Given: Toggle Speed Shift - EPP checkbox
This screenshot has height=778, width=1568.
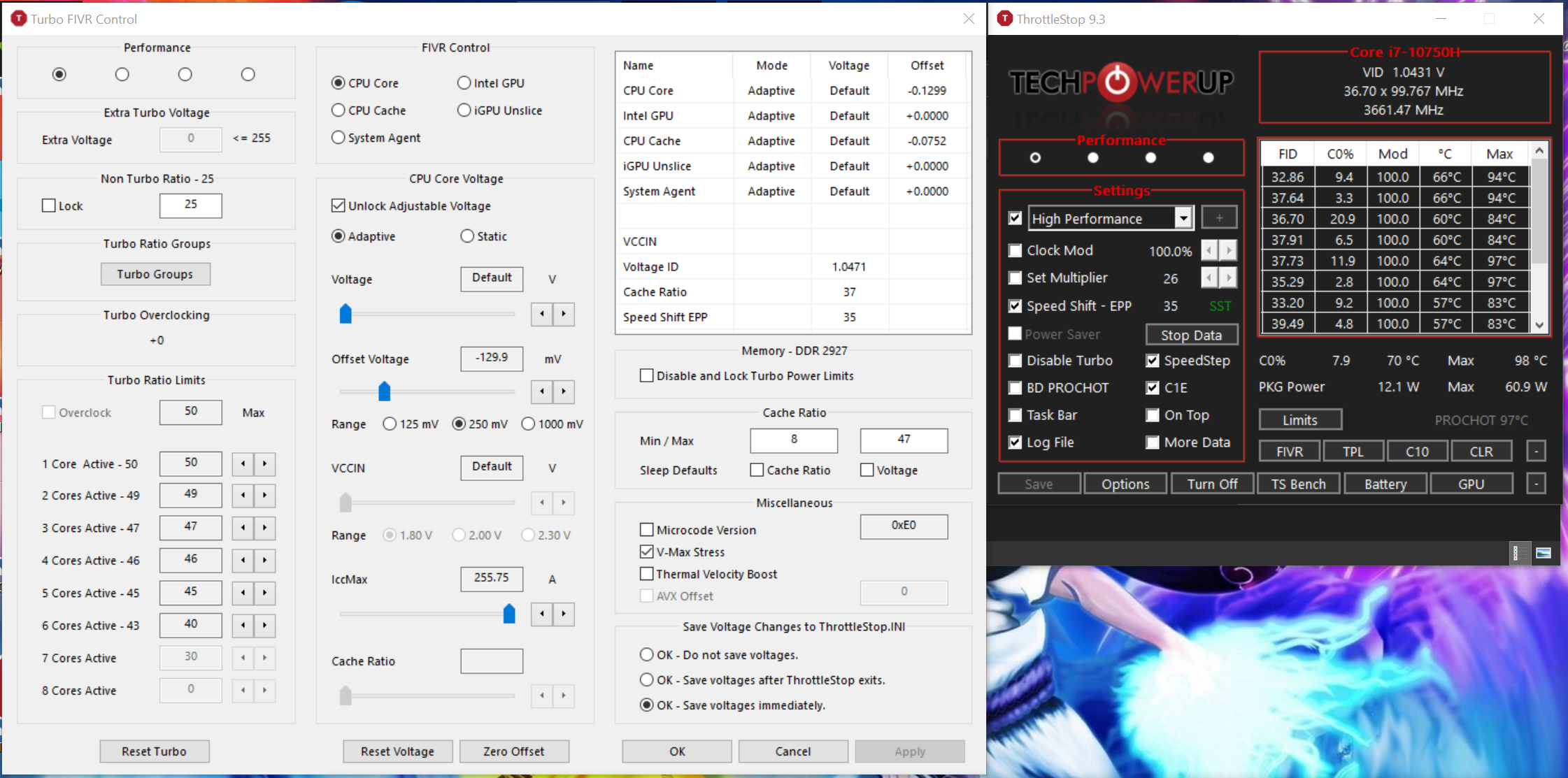Looking at the screenshot, I should click(1015, 306).
